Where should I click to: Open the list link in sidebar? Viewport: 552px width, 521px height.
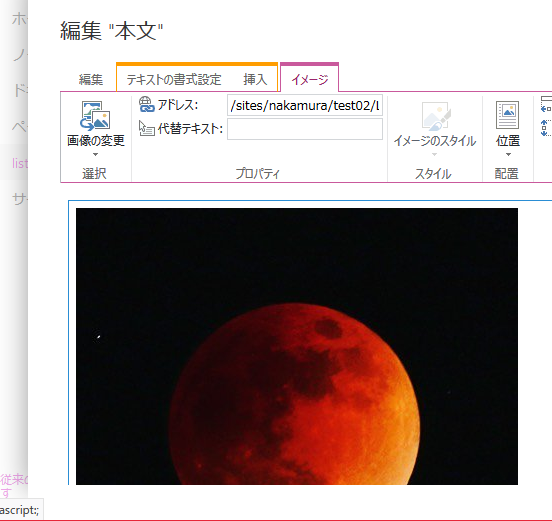click(x=20, y=163)
